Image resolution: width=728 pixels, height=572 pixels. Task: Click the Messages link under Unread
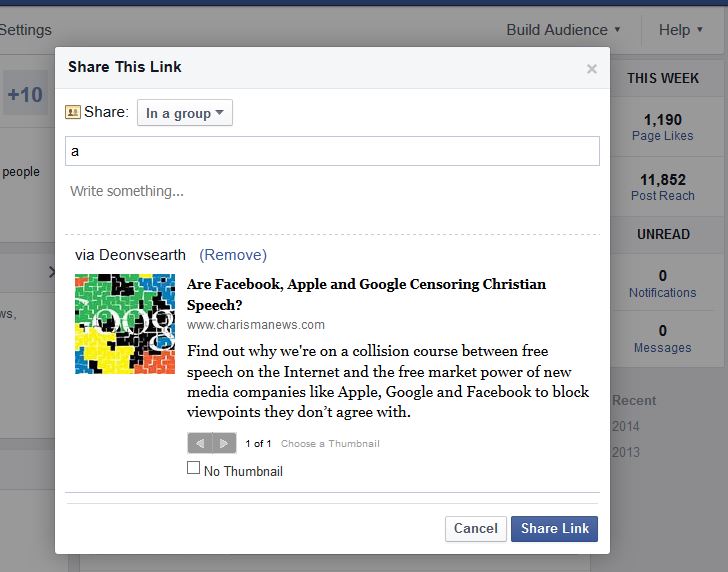point(663,348)
